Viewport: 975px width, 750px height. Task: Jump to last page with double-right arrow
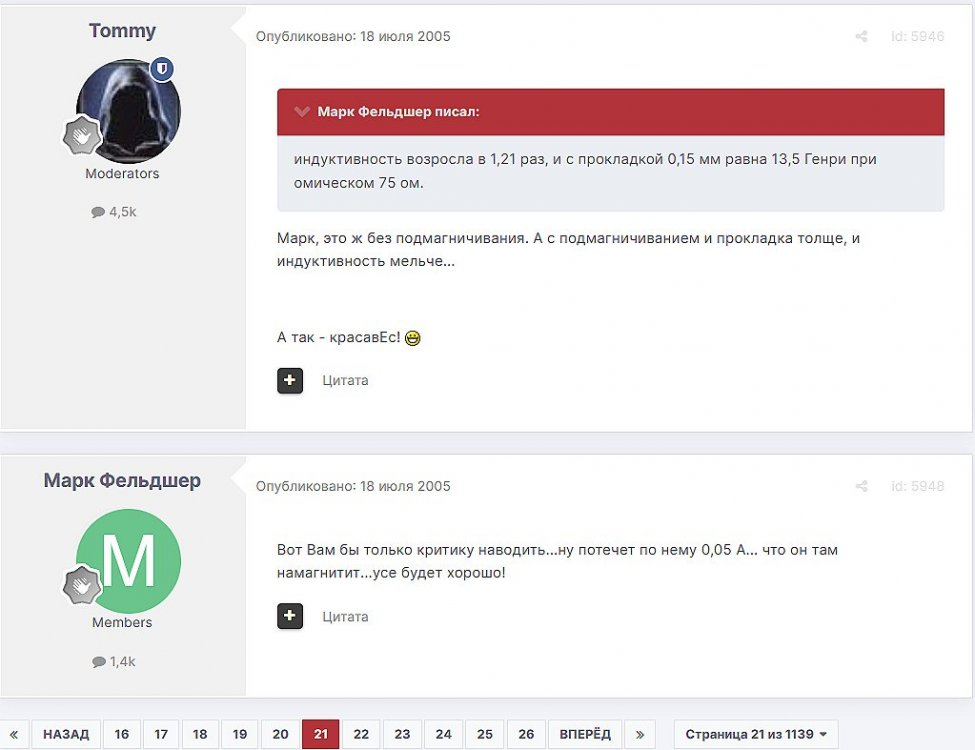click(640, 734)
